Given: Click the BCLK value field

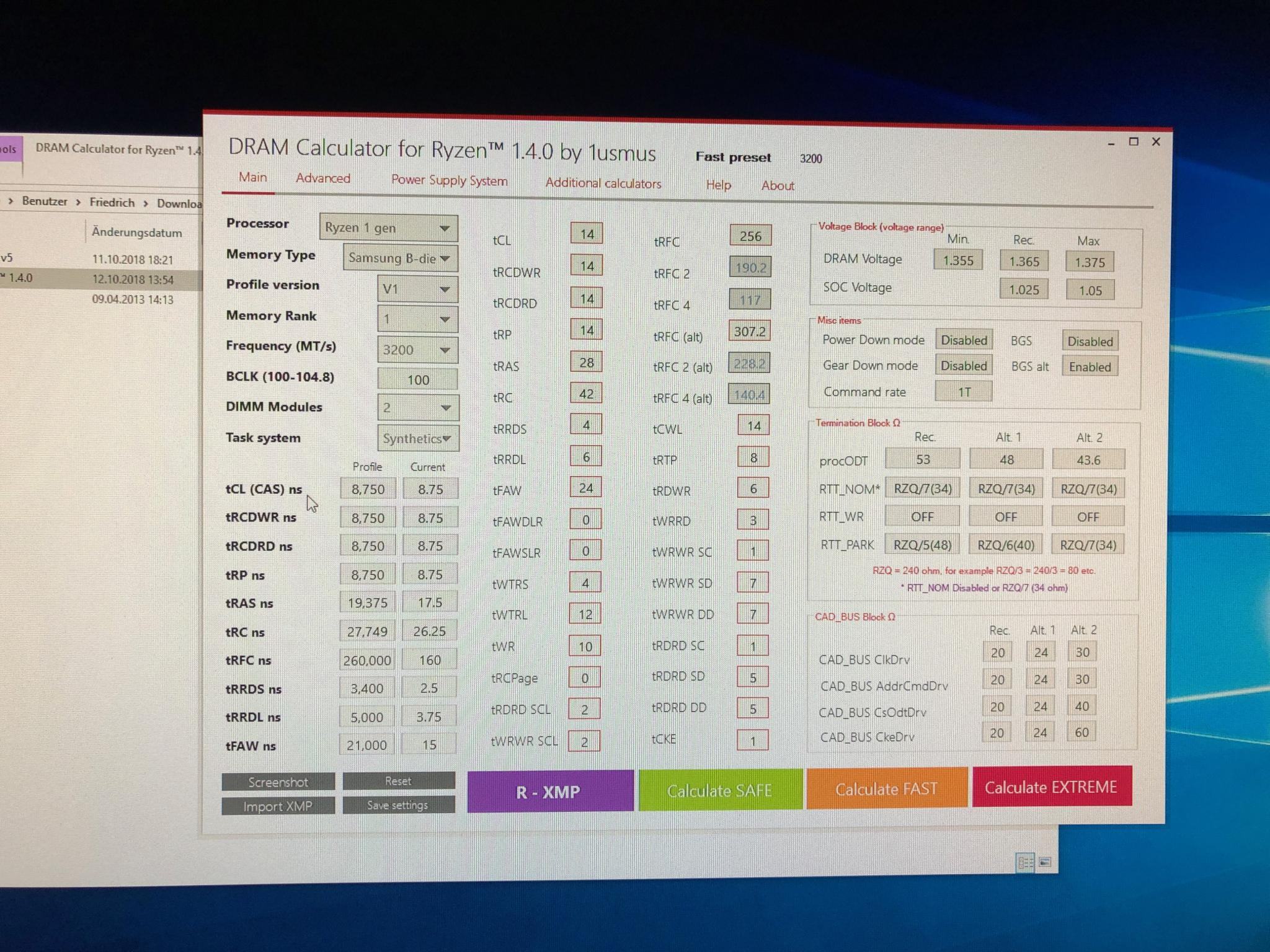Looking at the screenshot, I should pos(417,379).
